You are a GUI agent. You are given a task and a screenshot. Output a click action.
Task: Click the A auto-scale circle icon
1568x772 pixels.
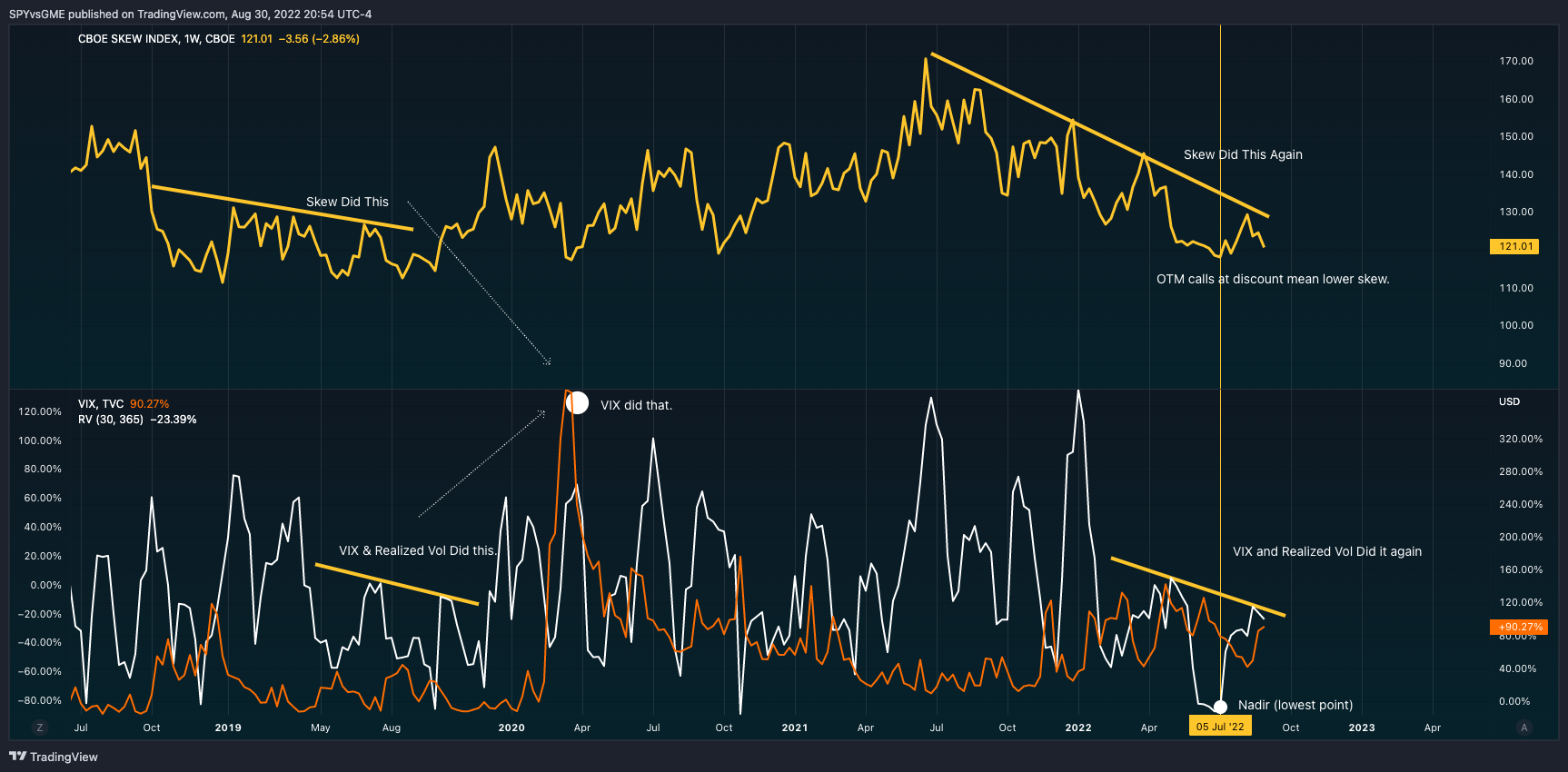[1524, 727]
